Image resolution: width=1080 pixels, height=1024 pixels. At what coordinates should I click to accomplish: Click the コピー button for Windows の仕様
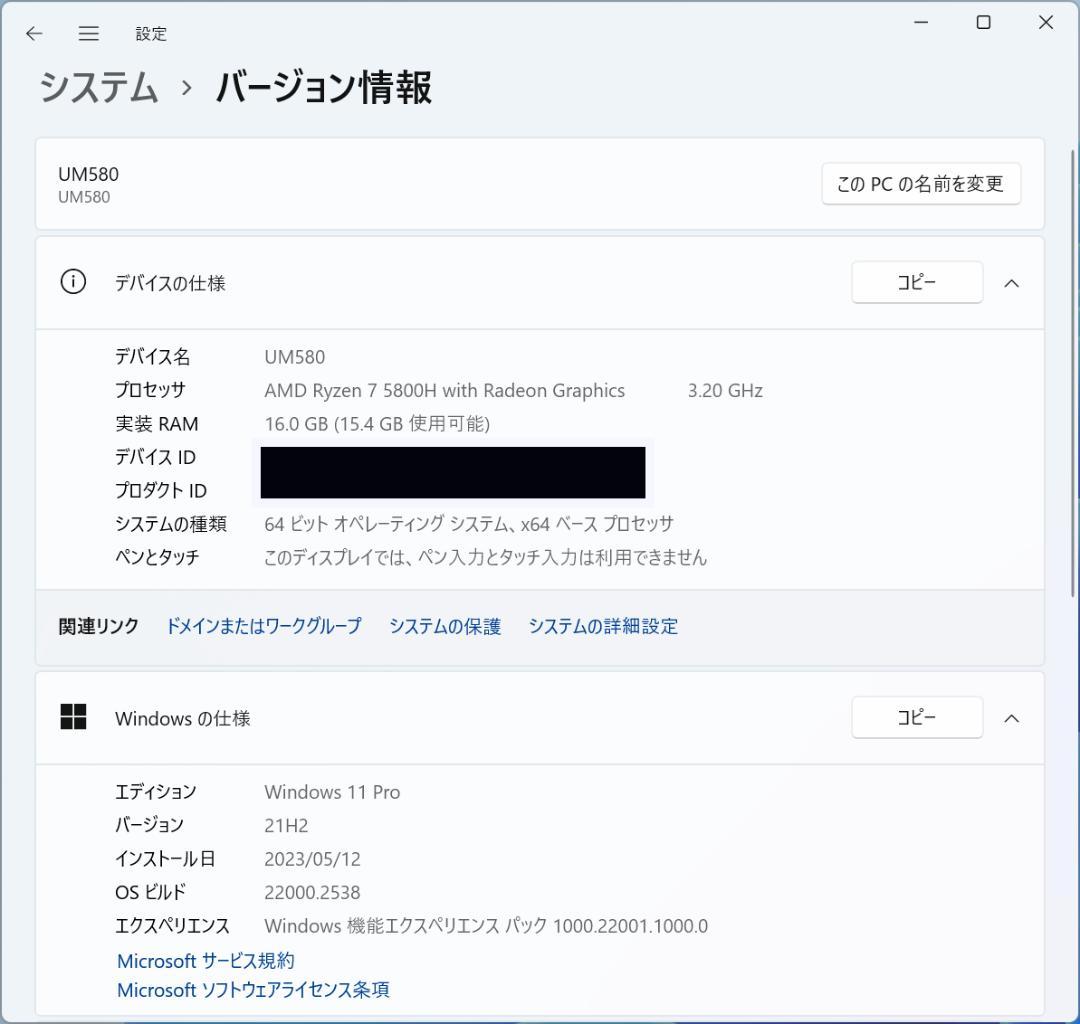click(916, 717)
